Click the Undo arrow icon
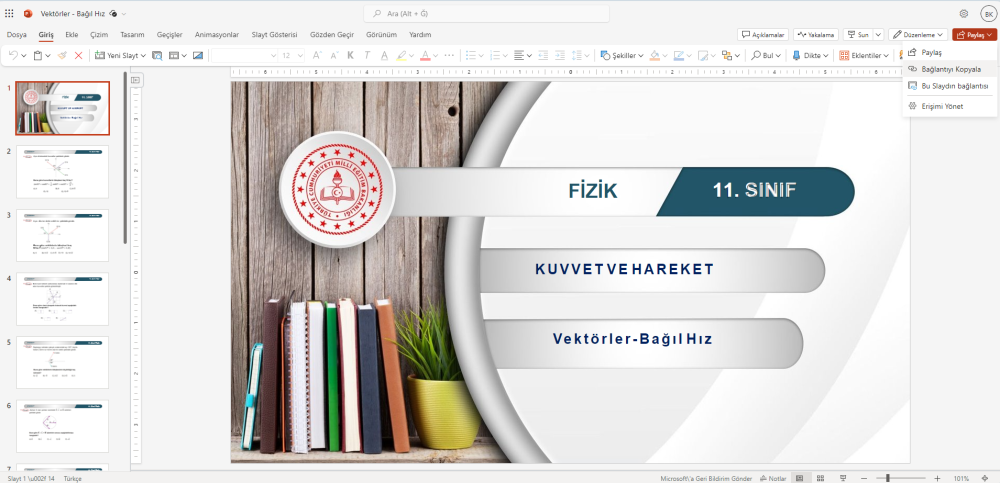Screen dimensions: 1000x483 coord(13,56)
